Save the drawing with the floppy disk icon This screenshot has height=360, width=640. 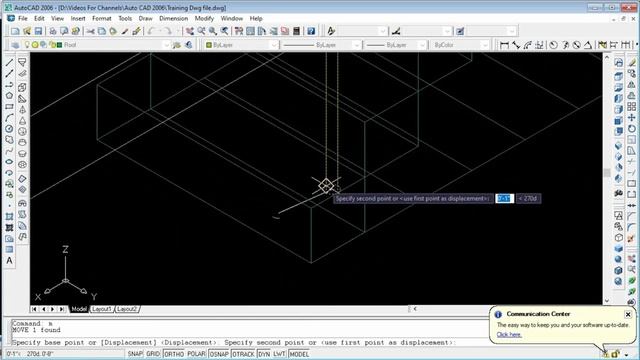(x=38, y=31)
